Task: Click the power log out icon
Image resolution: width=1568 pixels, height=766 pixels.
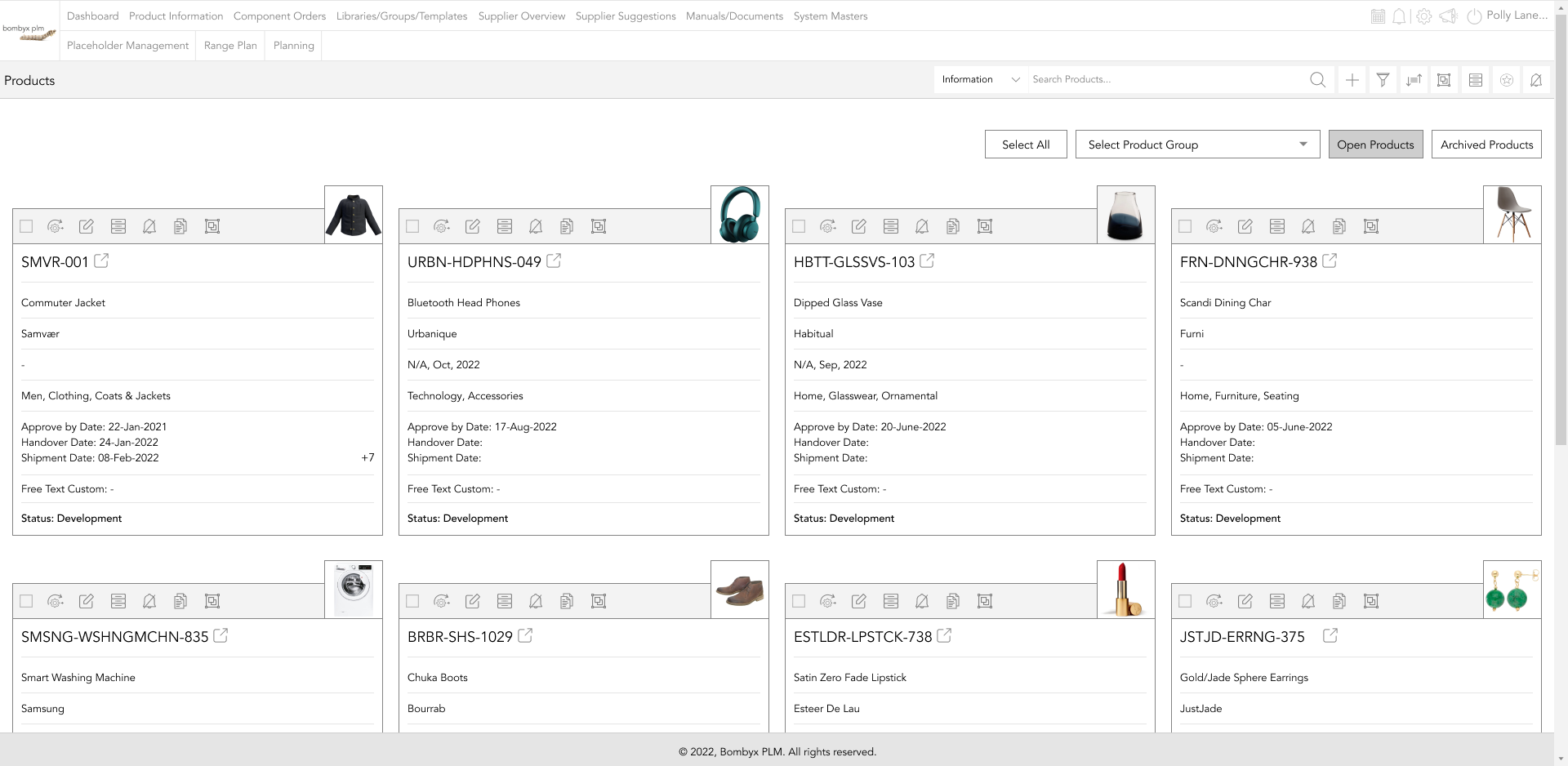Action: 1474,16
